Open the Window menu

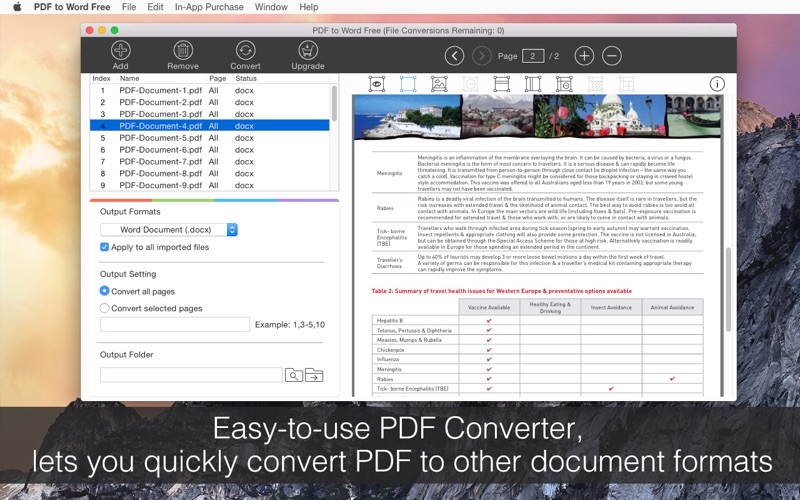(271, 7)
